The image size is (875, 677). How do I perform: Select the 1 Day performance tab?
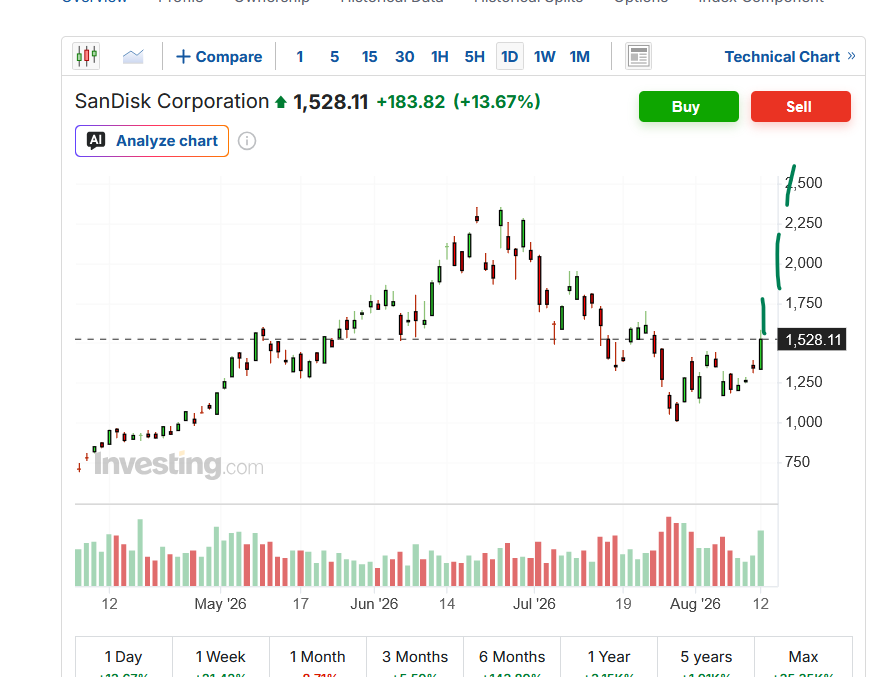point(123,657)
